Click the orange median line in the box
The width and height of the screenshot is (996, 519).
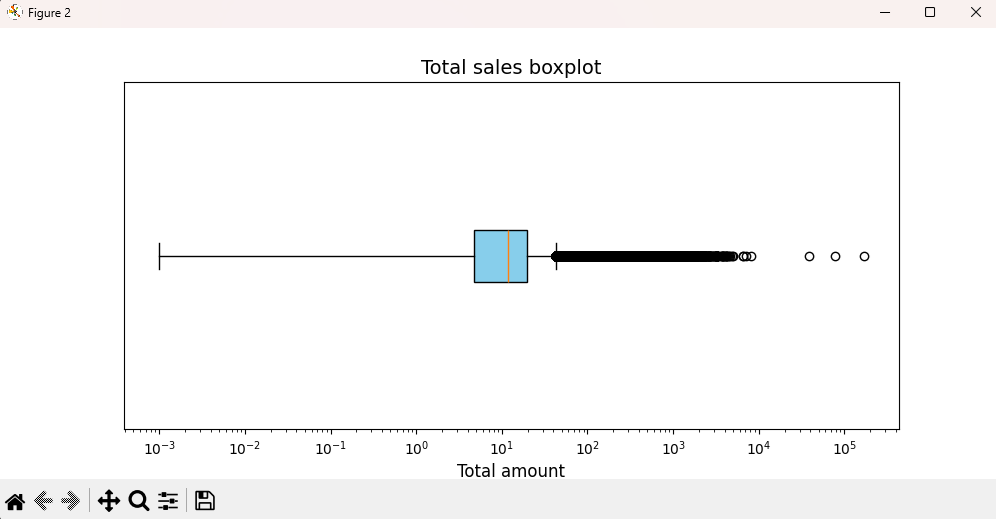coord(508,257)
